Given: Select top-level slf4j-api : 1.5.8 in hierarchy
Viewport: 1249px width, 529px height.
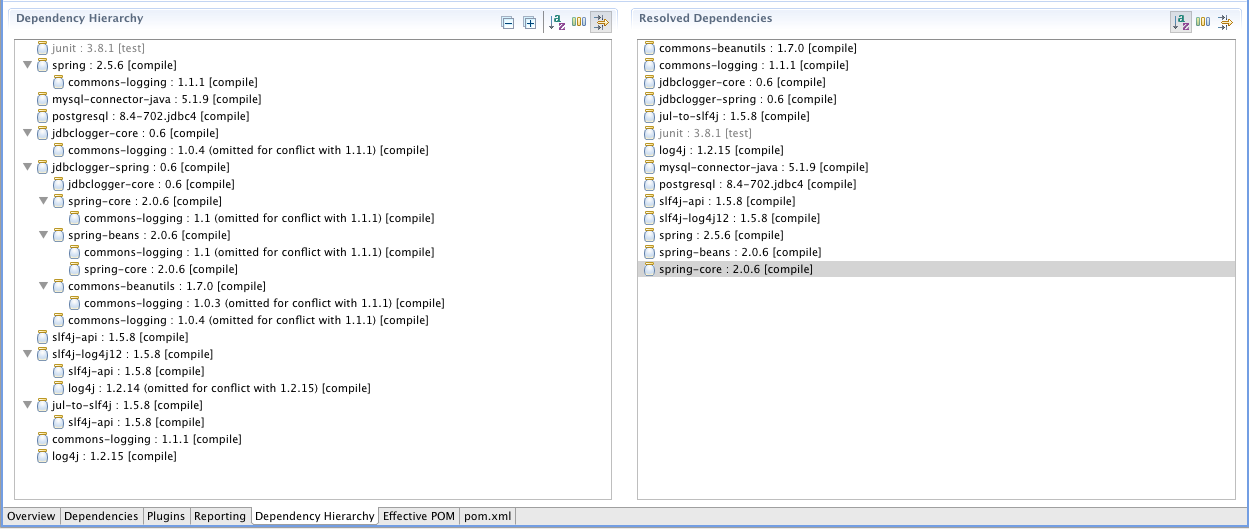Looking at the screenshot, I should pos(120,337).
